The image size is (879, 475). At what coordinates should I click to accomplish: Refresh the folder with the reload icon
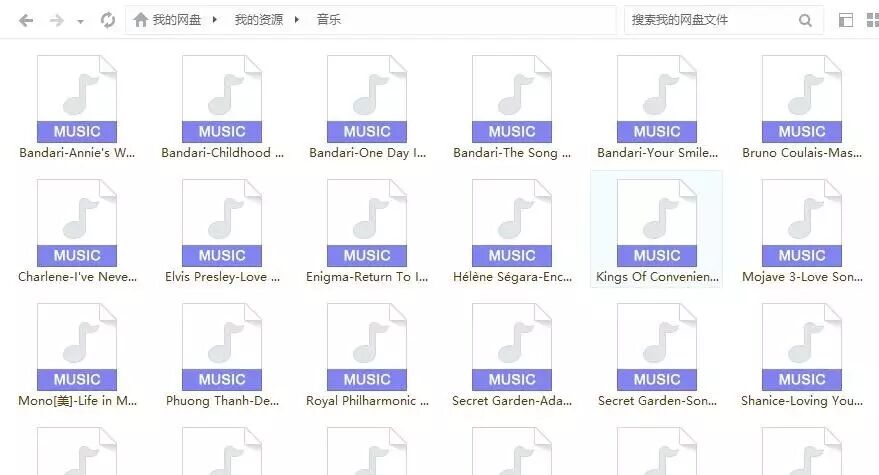click(x=108, y=20)
